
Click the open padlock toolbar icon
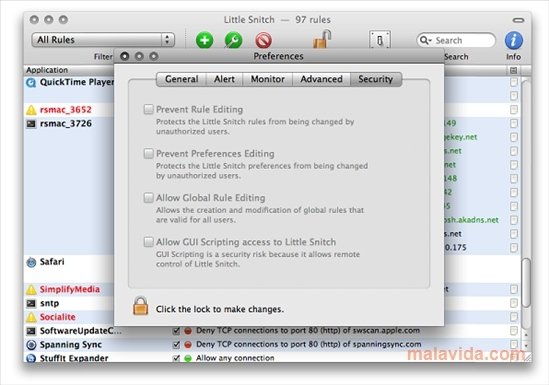click(322, 38)
